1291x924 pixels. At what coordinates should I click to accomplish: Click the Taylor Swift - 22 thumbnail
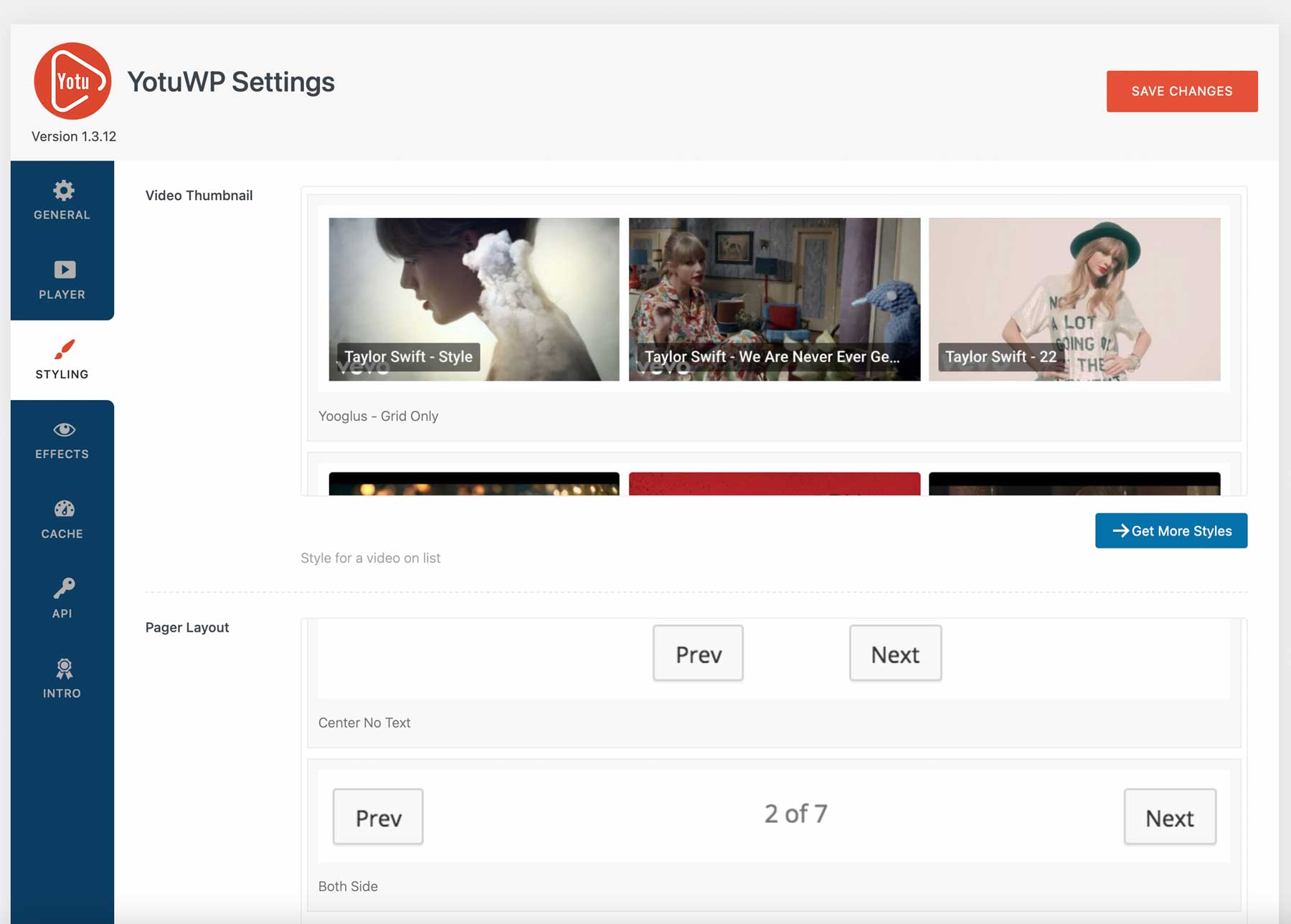pyautogui.click(x=1074, y=299)
